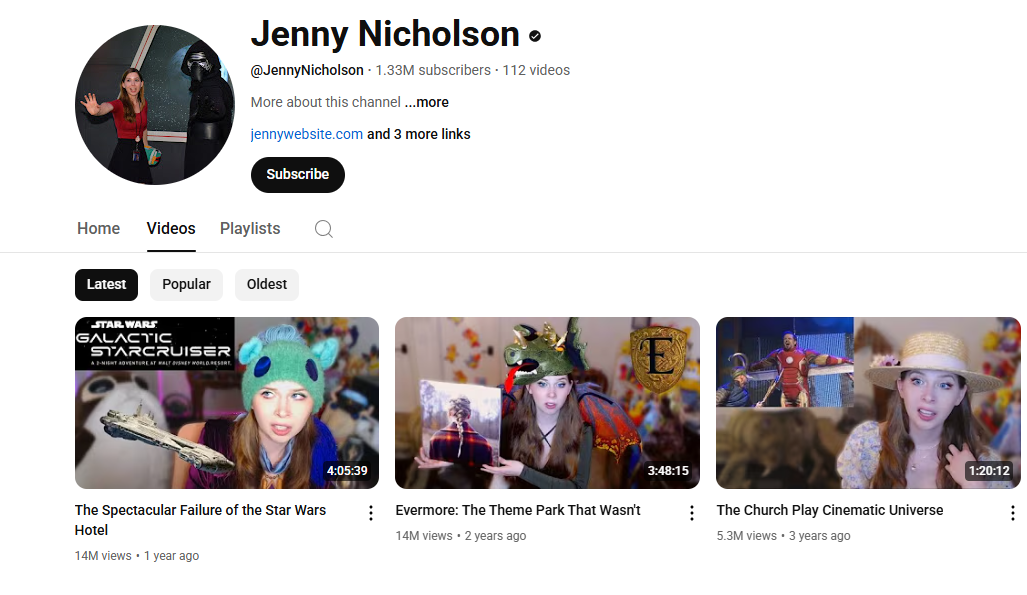This screenshot has width=1027, height=595.
Task: Sort videos by Popular
Action: pyautogui.click(x=186, y=284)
